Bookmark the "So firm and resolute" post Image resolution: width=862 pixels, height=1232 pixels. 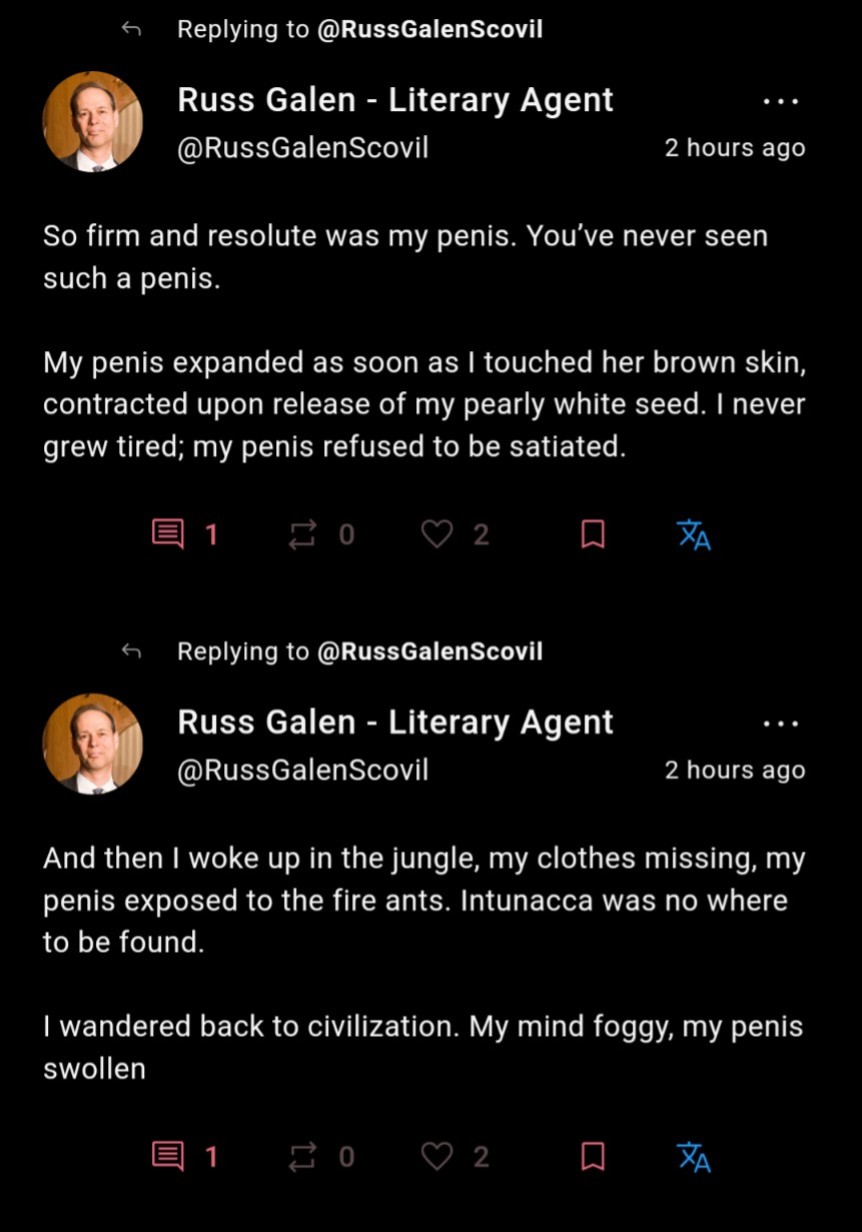[593, 535]
